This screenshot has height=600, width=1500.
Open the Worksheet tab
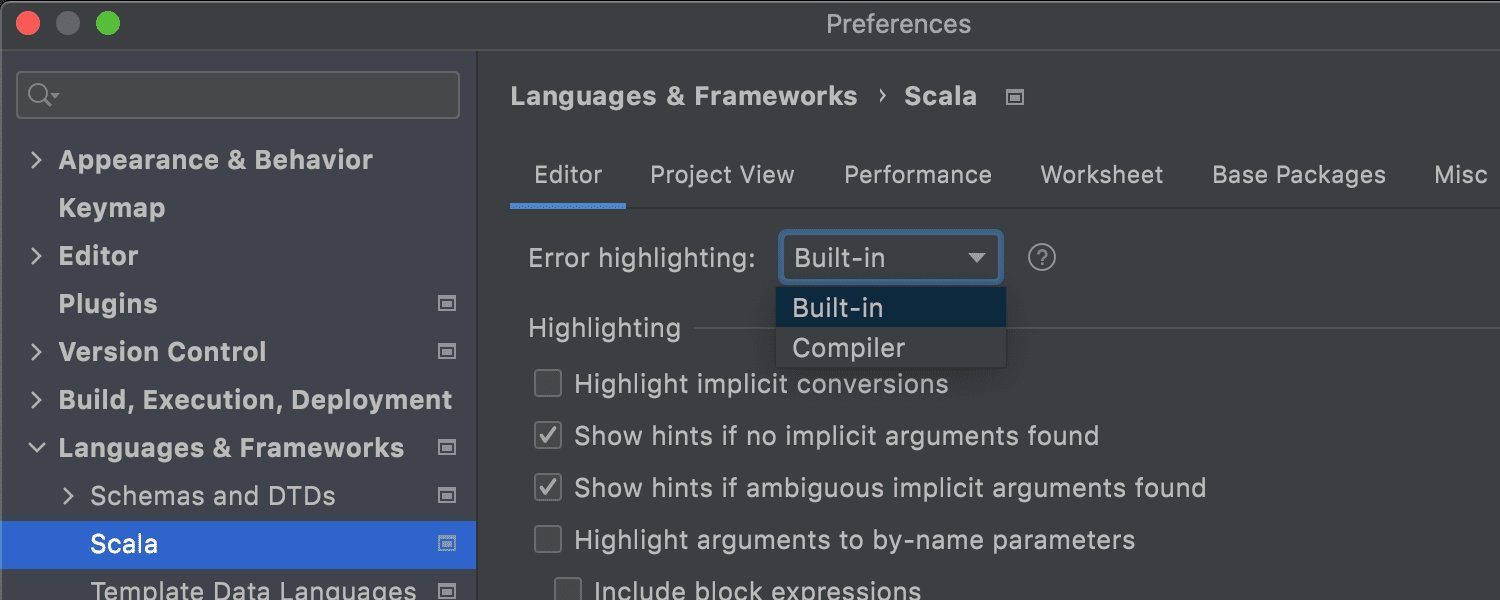pos(1102,175)
